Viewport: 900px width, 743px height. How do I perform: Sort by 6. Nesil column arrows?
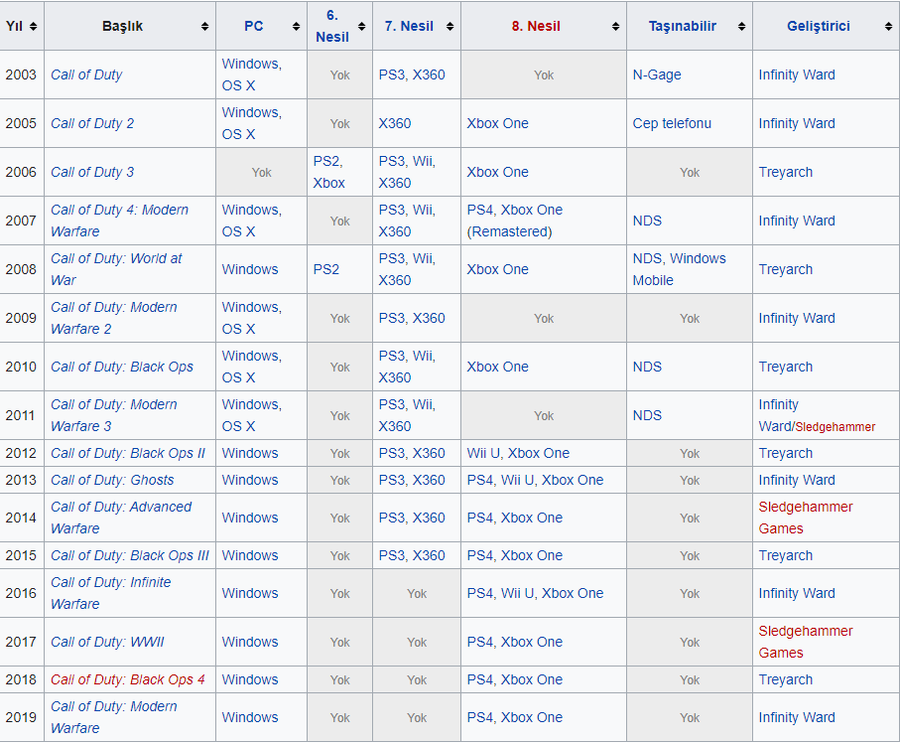pyautogui.click(x=362, y=26)
